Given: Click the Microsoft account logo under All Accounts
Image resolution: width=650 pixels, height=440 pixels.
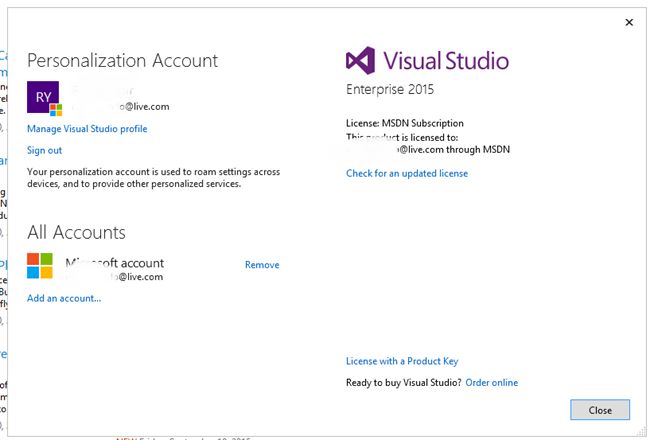Looking at the screenshot, I should (x=40, y=265).
